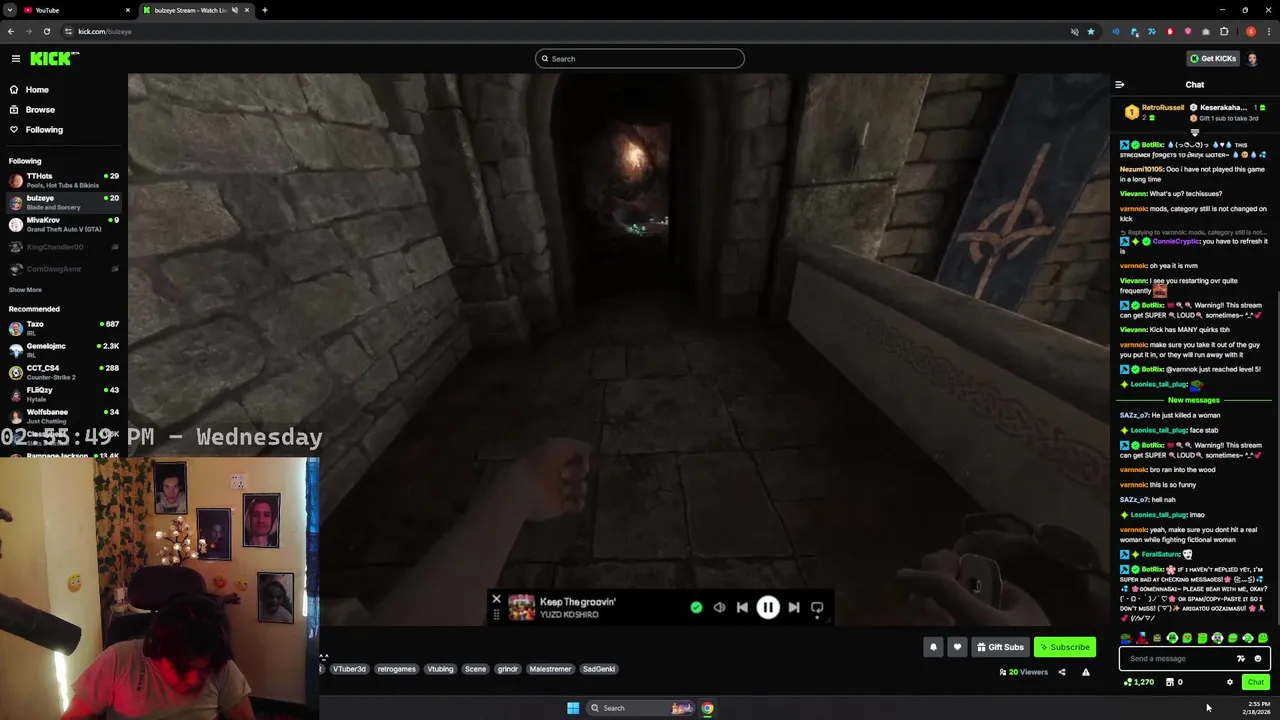Select the grindr tag
This screenshot has width=1280, height=720.
(x=508, y=669)
